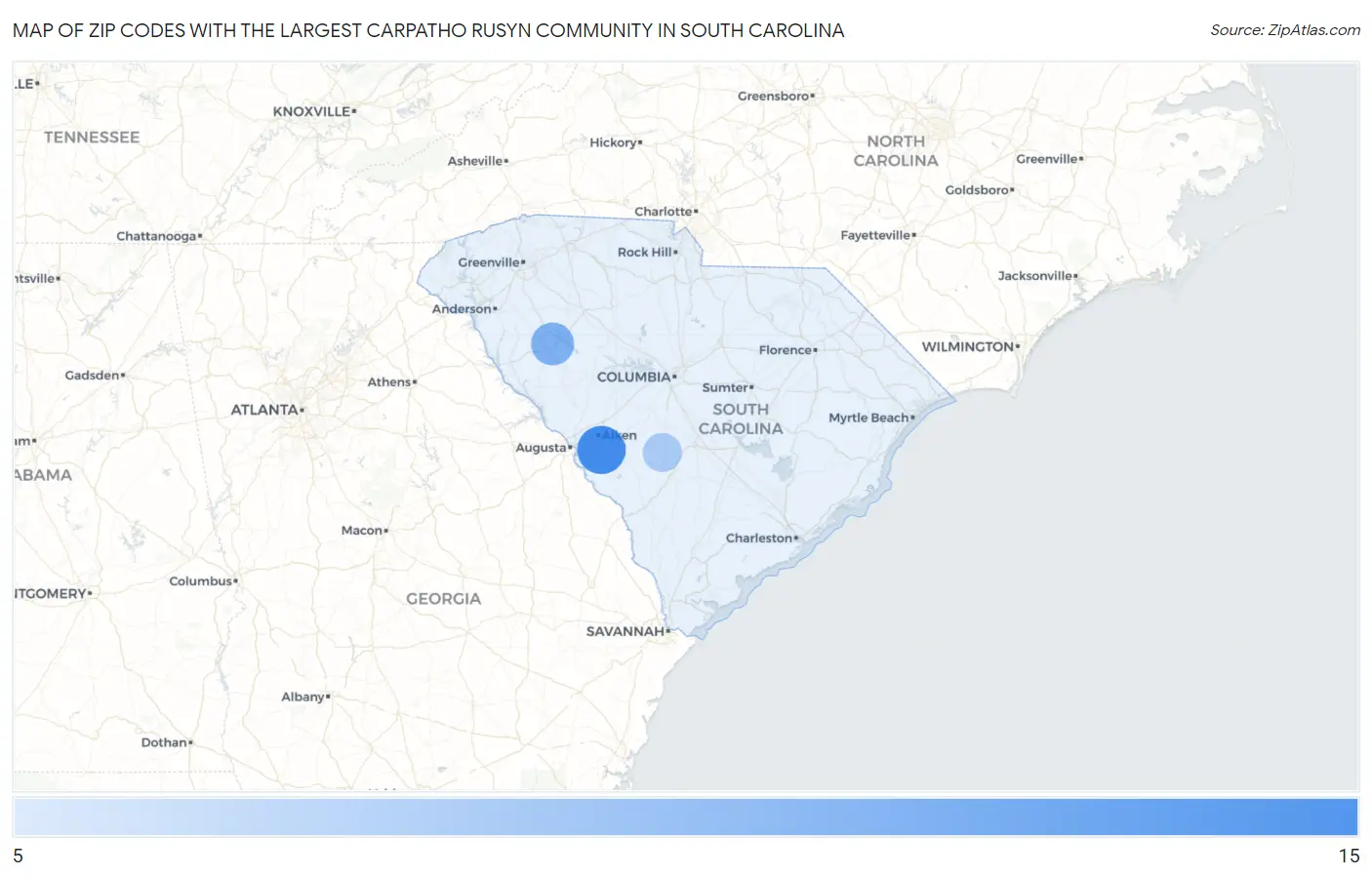1372x877 pixels.
Task: Click the light blue circle east of Aiken
Action: (663, 453)
